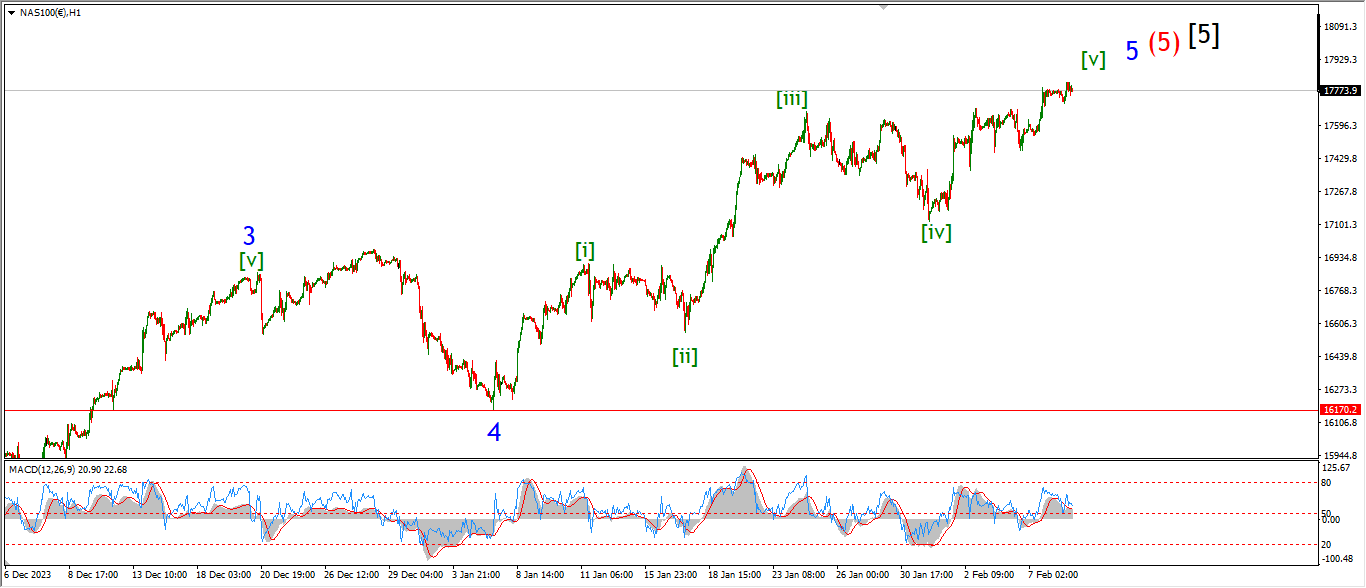The width and height of the screenshot is (1366, 588).
Task: Select the chart shift triangle on the top border
Action: pos(883,7)
